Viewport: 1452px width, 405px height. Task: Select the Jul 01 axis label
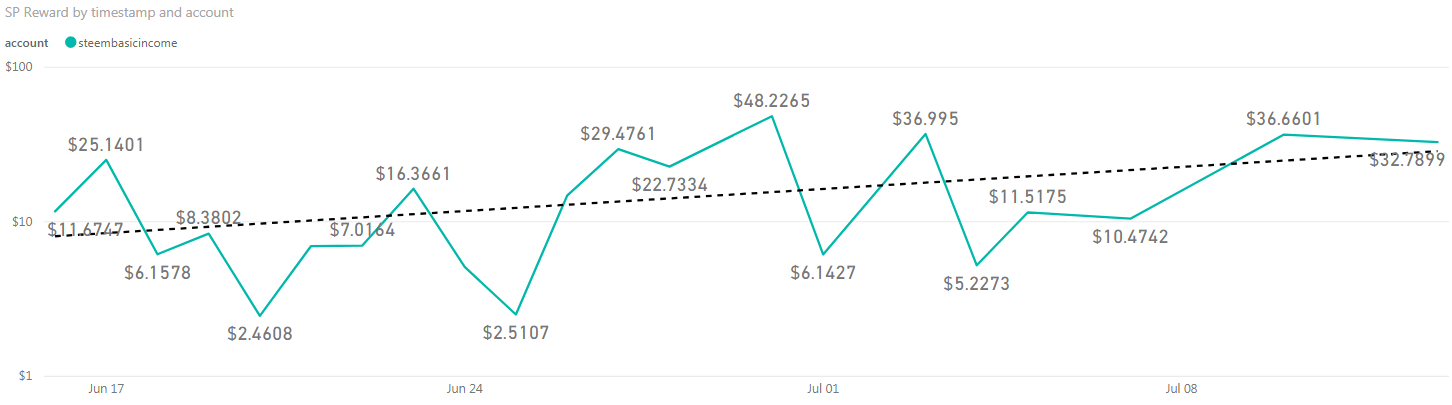click(x=823, y=388)
